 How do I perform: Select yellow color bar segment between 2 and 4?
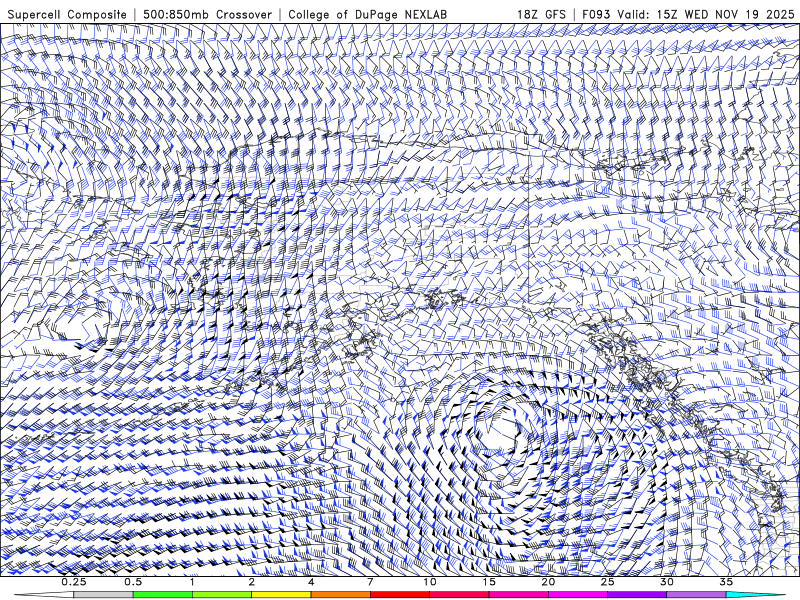pos(281,595)
